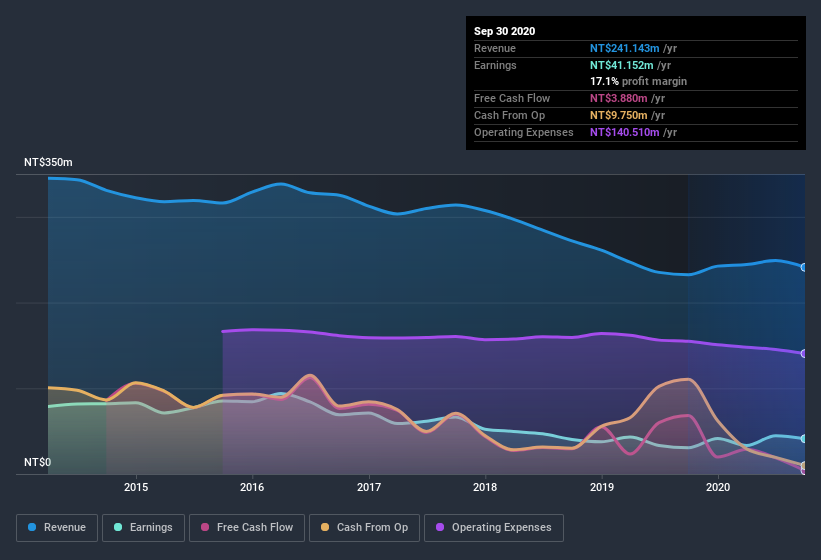Toggle the Free Cash Flow legend button
Viewport: 821px width, 560px height.
[x=247, y=528]
